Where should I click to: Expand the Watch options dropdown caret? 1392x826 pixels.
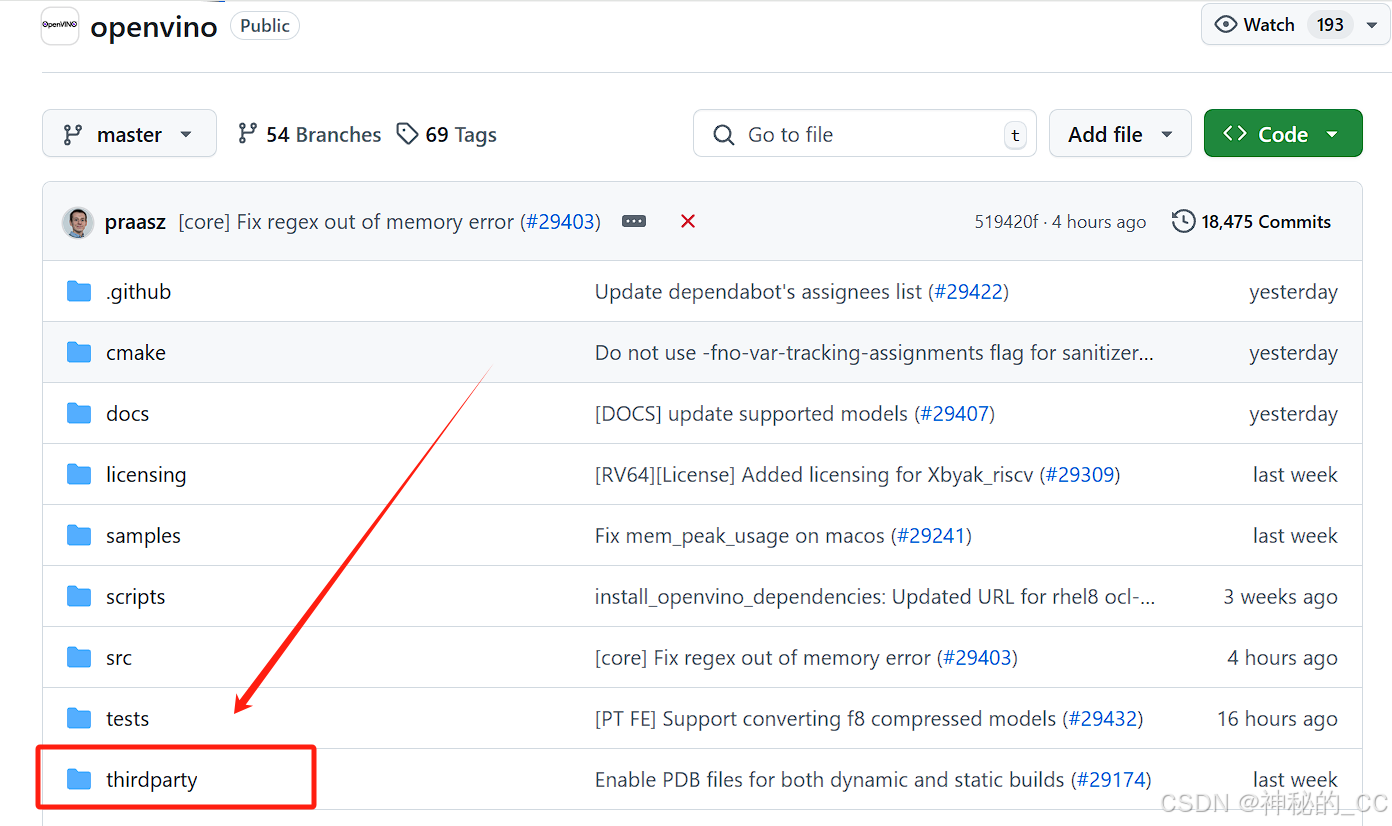pyautogui.click(x=1371, y=25)
